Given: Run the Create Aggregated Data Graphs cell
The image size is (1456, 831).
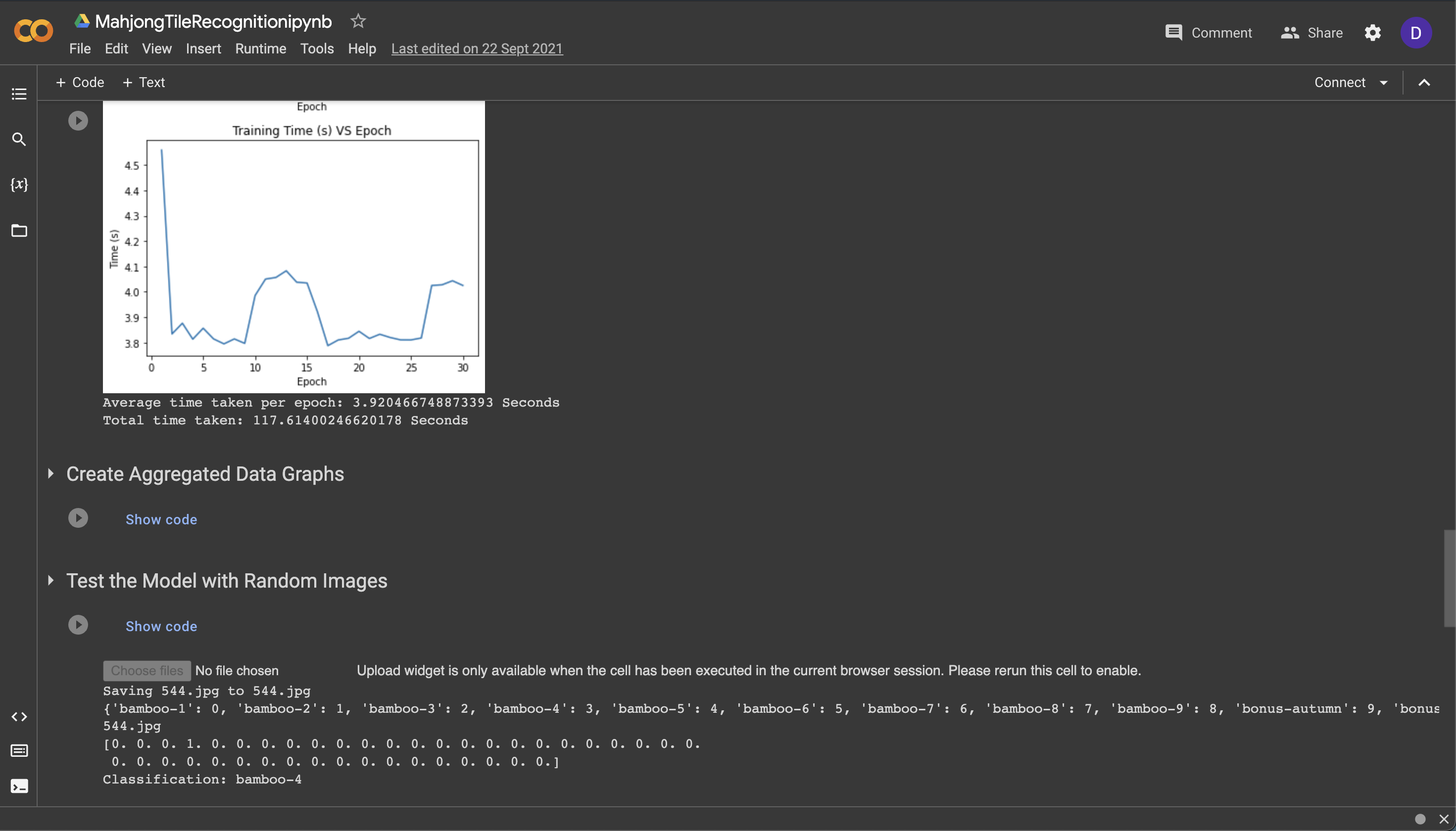Looking at the screenshot, I should pos(78,518).
